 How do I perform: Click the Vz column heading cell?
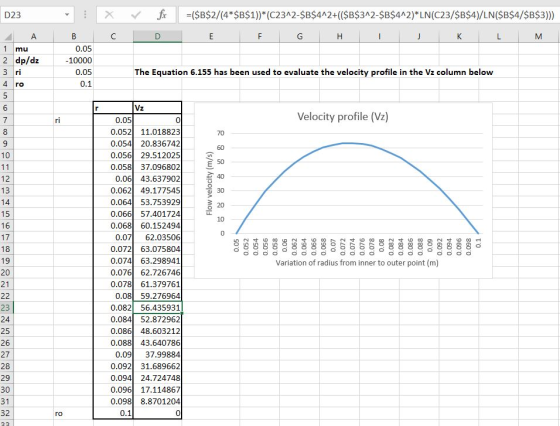coord(158,108)
